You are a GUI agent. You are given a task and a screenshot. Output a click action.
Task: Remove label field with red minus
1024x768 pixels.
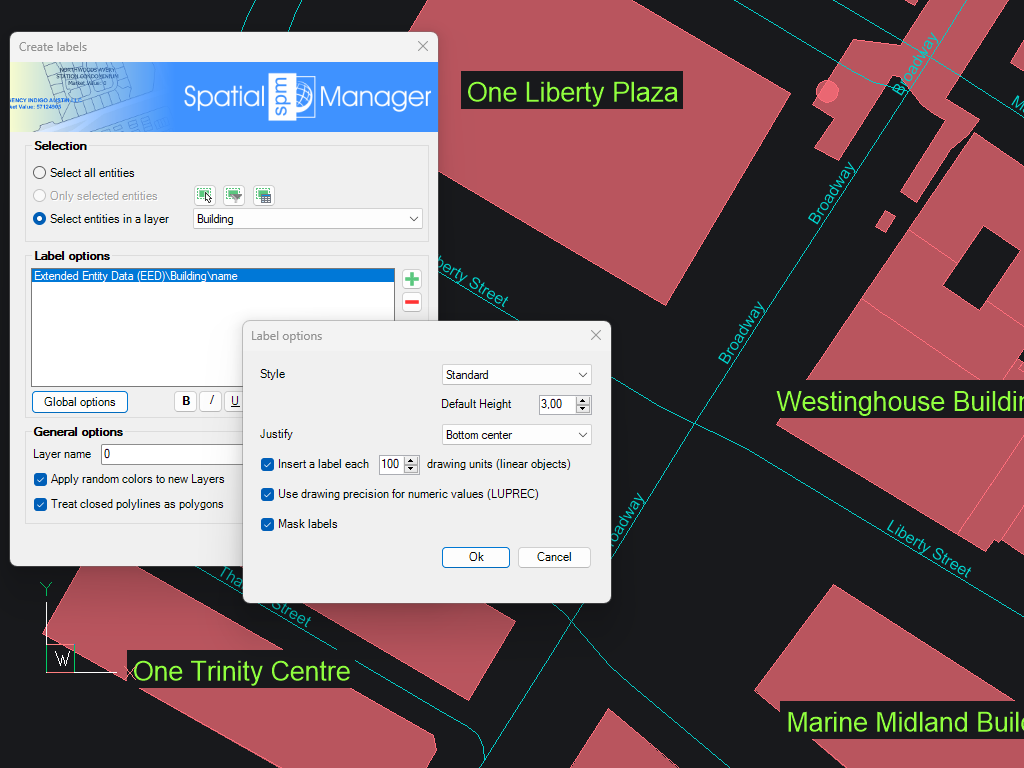(x=411, y=302)
